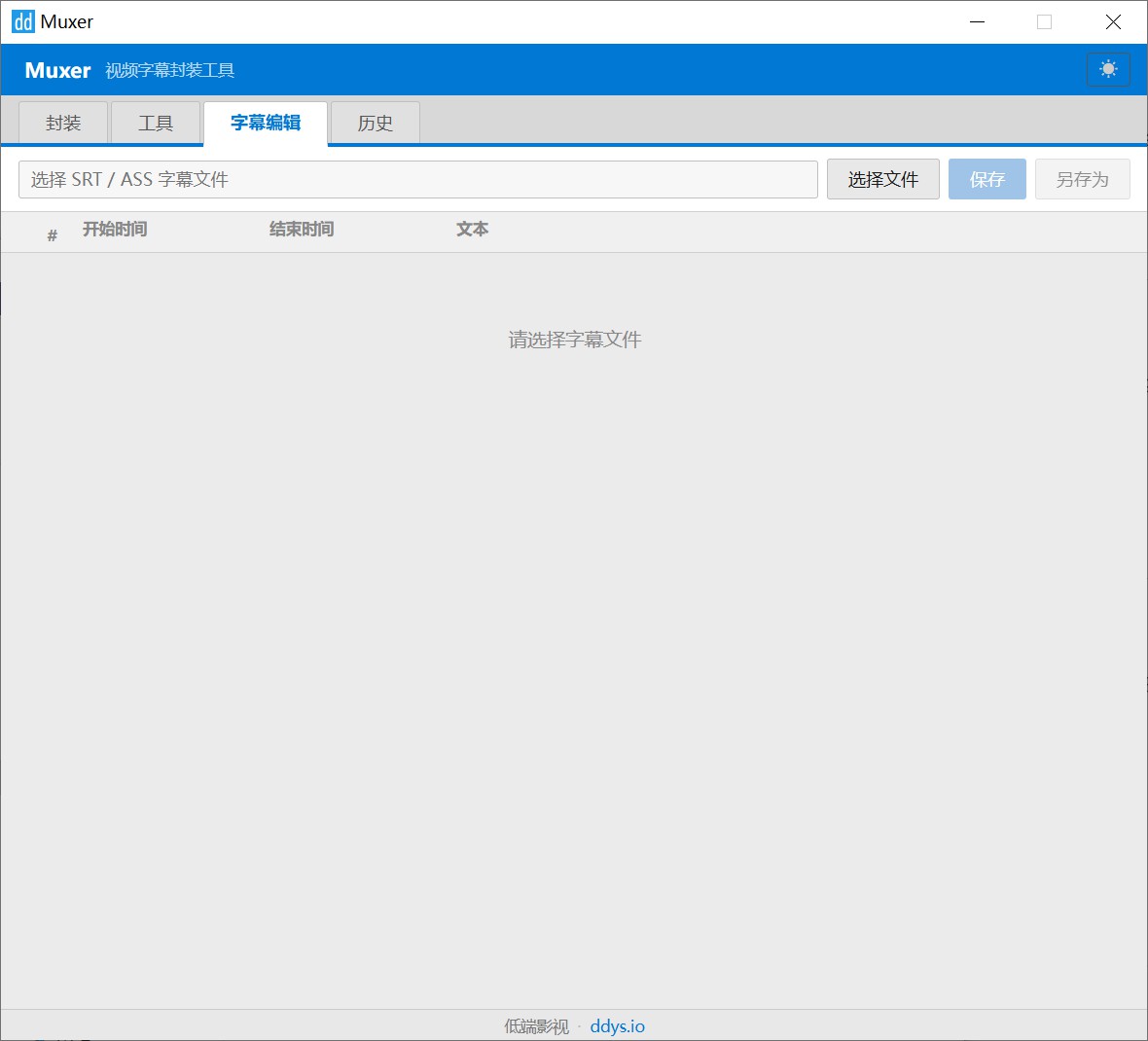Screen dimensions: 1148x1041
Task: Click the 开始时间 column header
Action: click(115, 230)
